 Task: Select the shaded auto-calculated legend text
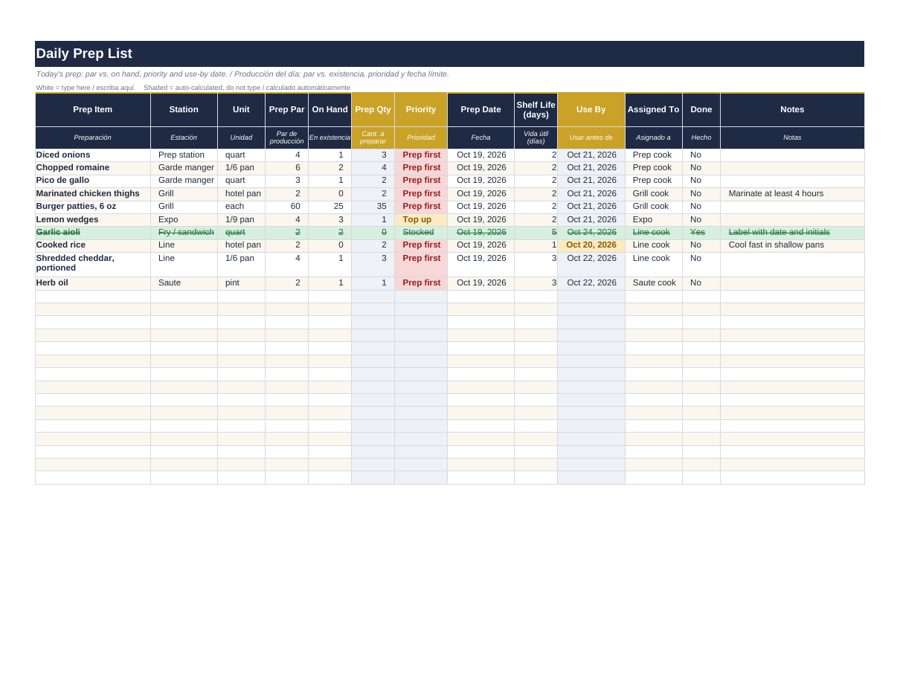[247, 88]
